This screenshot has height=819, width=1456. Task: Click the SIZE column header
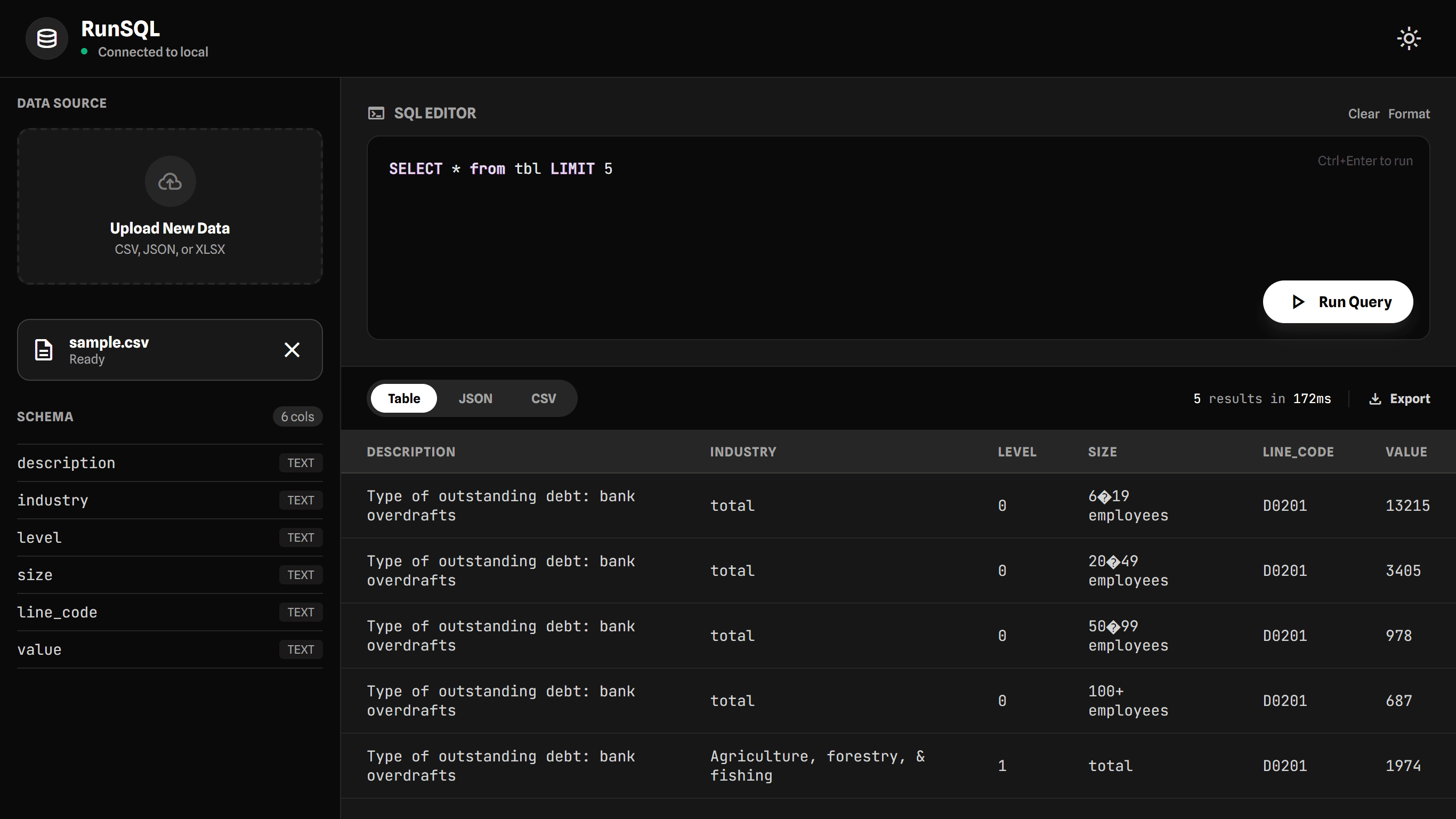point(1102,452)
